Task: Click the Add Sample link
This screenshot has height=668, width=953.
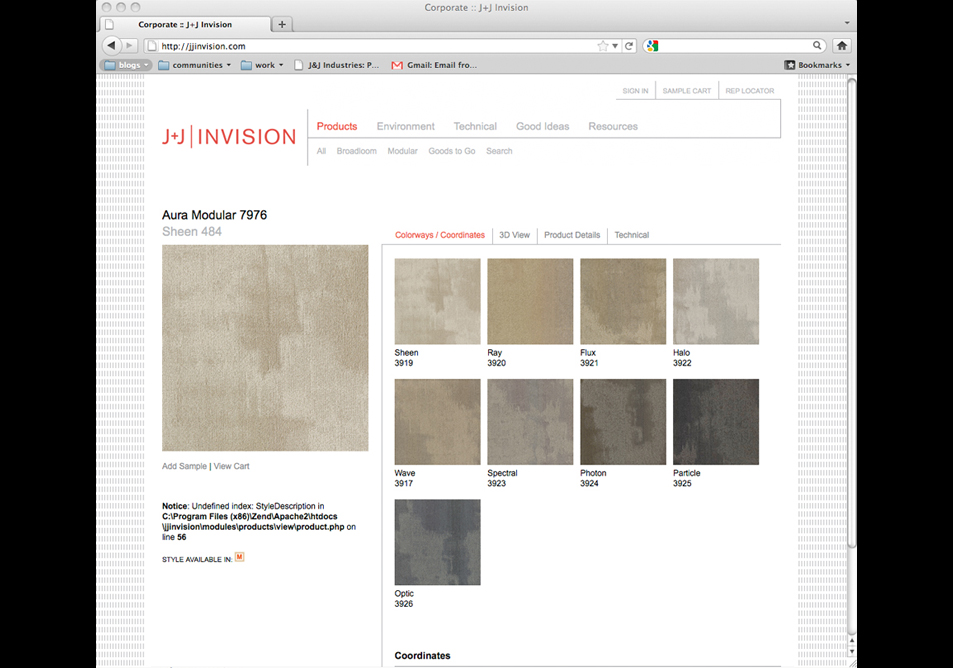Action: [x=184, y=466]
